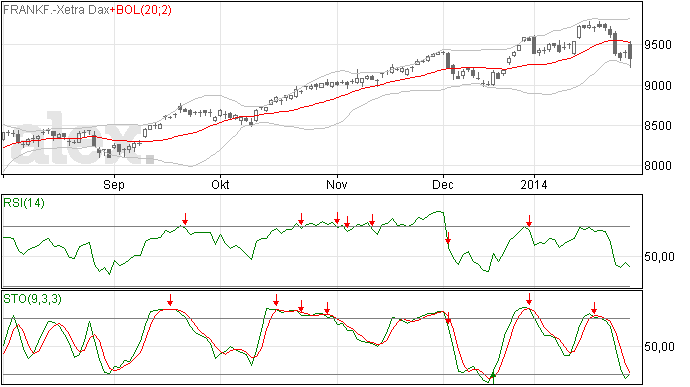Select the 50,00 level label in STO panel
Image resolution: width=690 pixels, height=387 pixels.
click(x=659, y=347)
